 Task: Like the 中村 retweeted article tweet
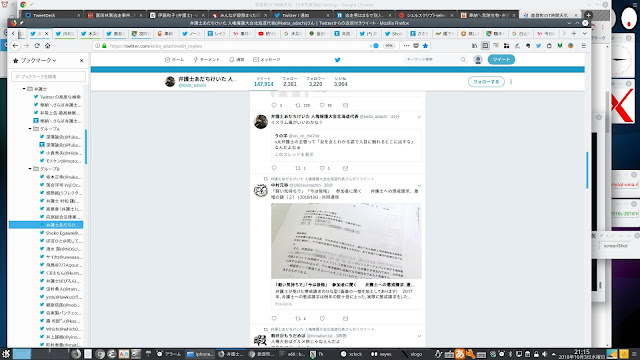tap(322, 318)
